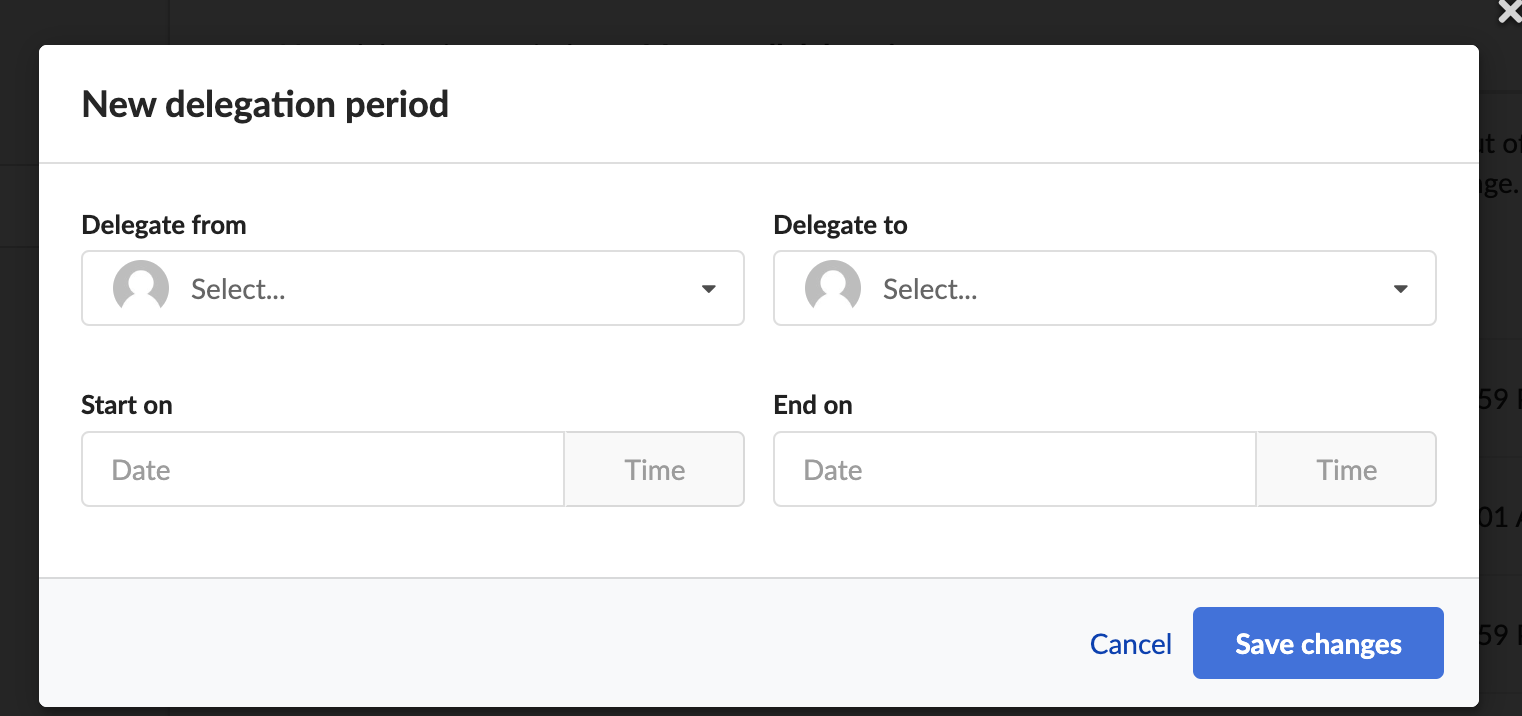This screenshot has width=1522, height=716.
Task: Click the Select... placeholder under Delegate from
Action: (238, 289)
